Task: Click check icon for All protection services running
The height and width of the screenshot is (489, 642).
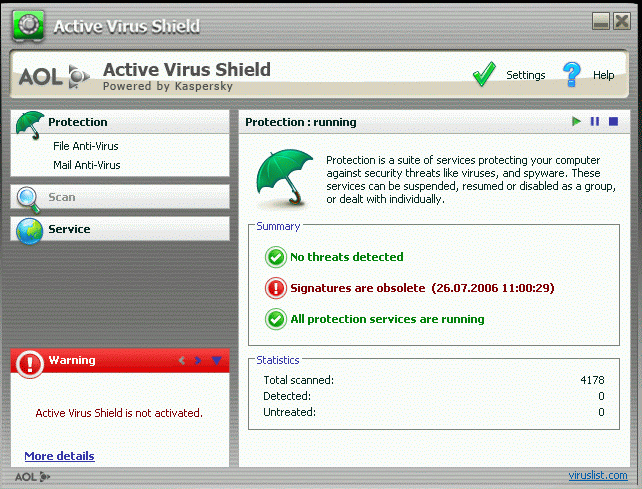Action: click(x=276, y=319)
